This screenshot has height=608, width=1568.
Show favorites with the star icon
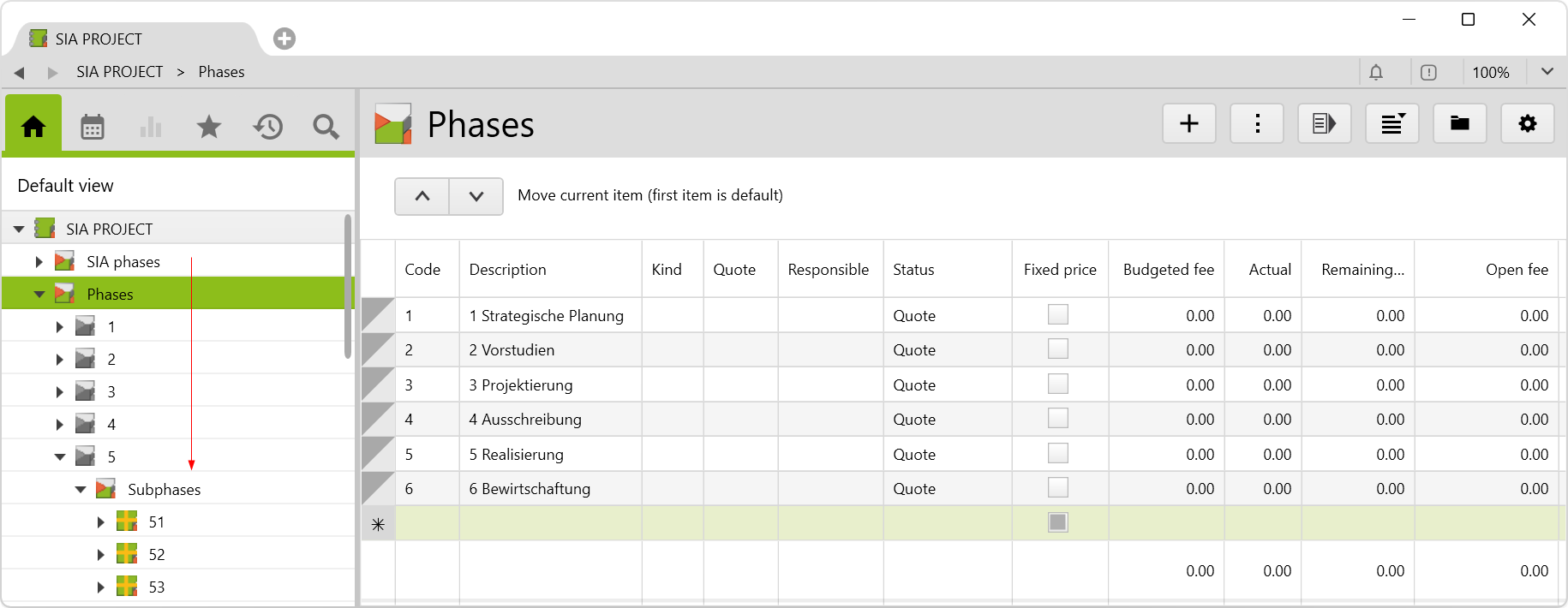coord(209,127)
